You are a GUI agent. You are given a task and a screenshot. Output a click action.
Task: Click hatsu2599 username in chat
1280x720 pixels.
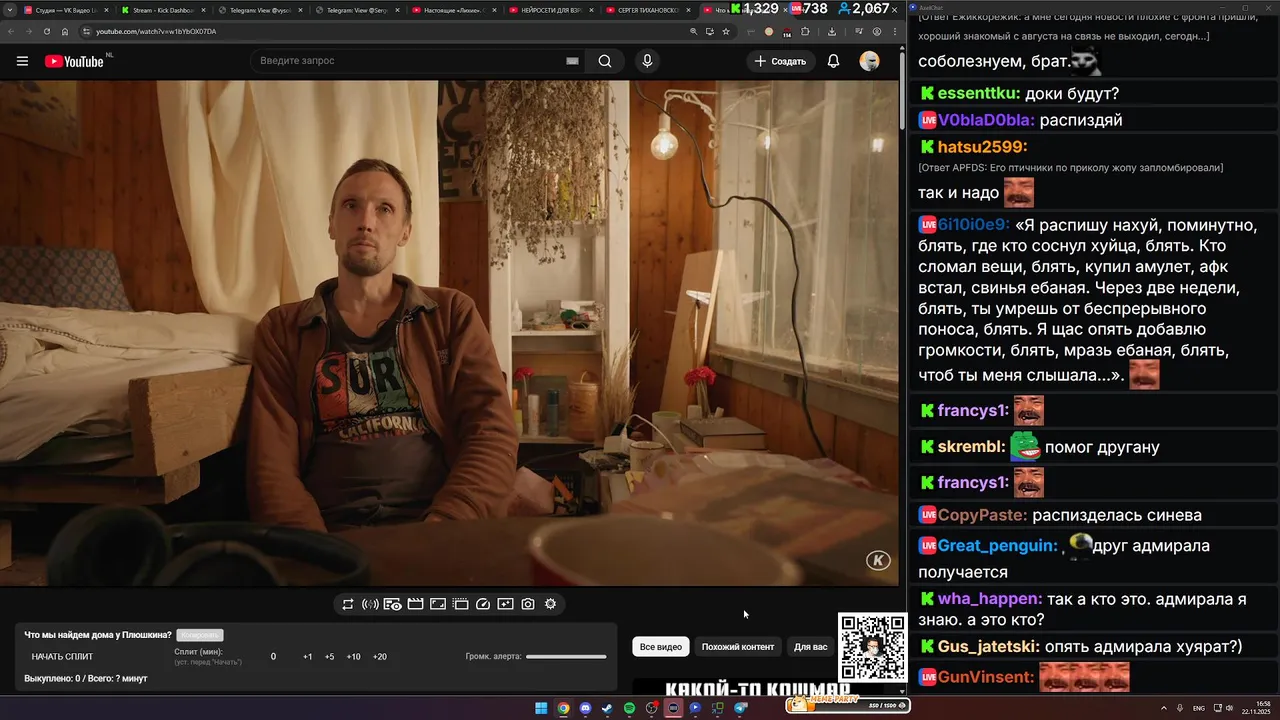click(x=982, y=147)
